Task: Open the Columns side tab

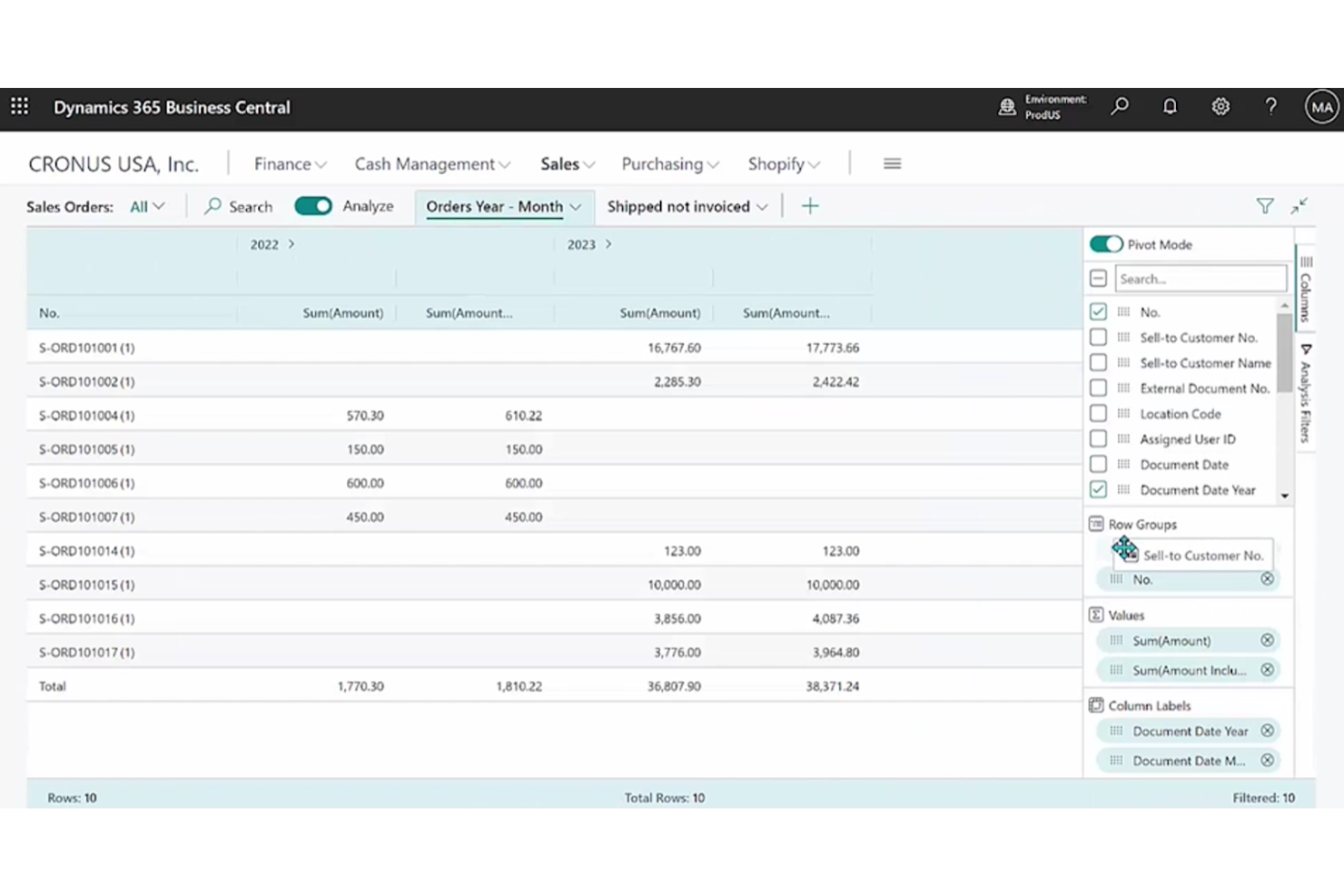Action: click(x=1305, y=289)
